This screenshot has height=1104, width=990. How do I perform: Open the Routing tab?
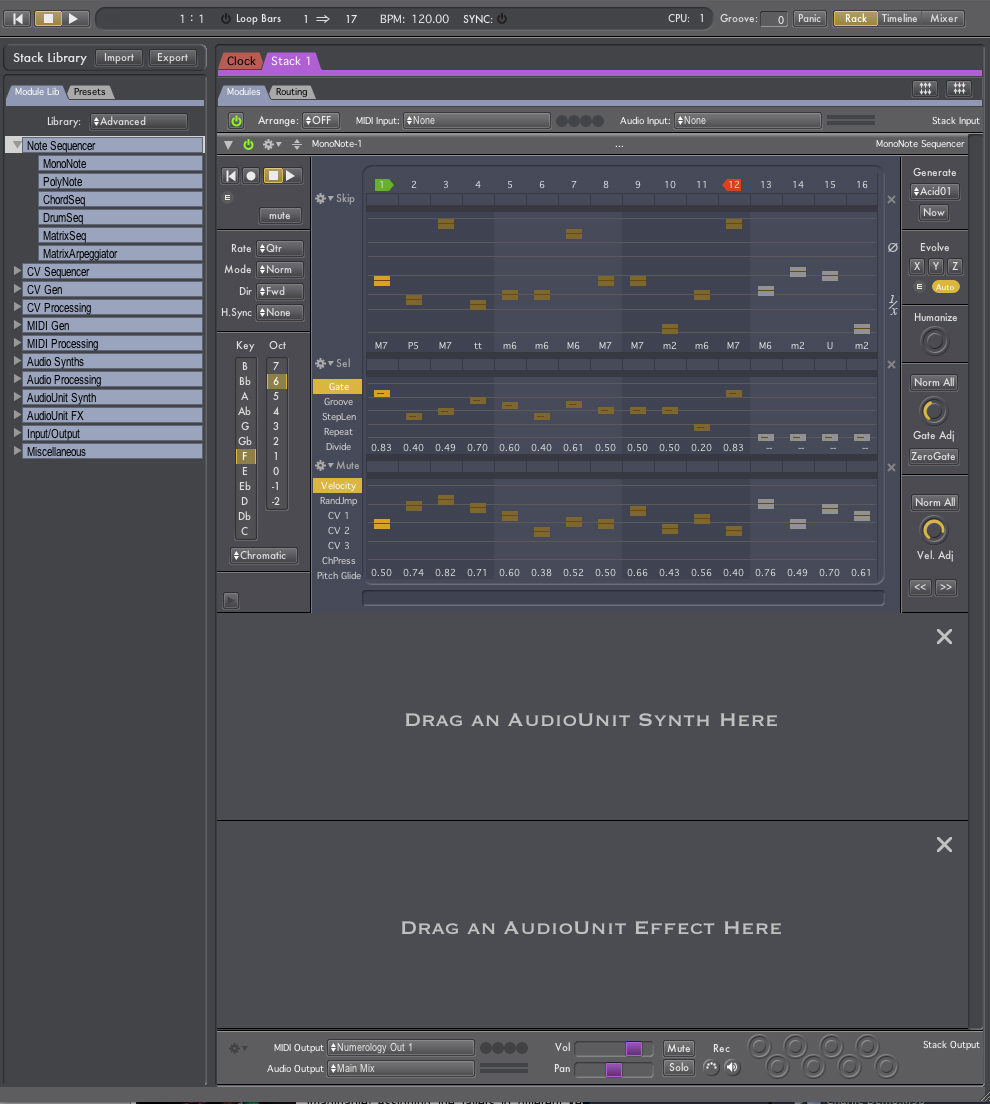(x=292, y=92)
